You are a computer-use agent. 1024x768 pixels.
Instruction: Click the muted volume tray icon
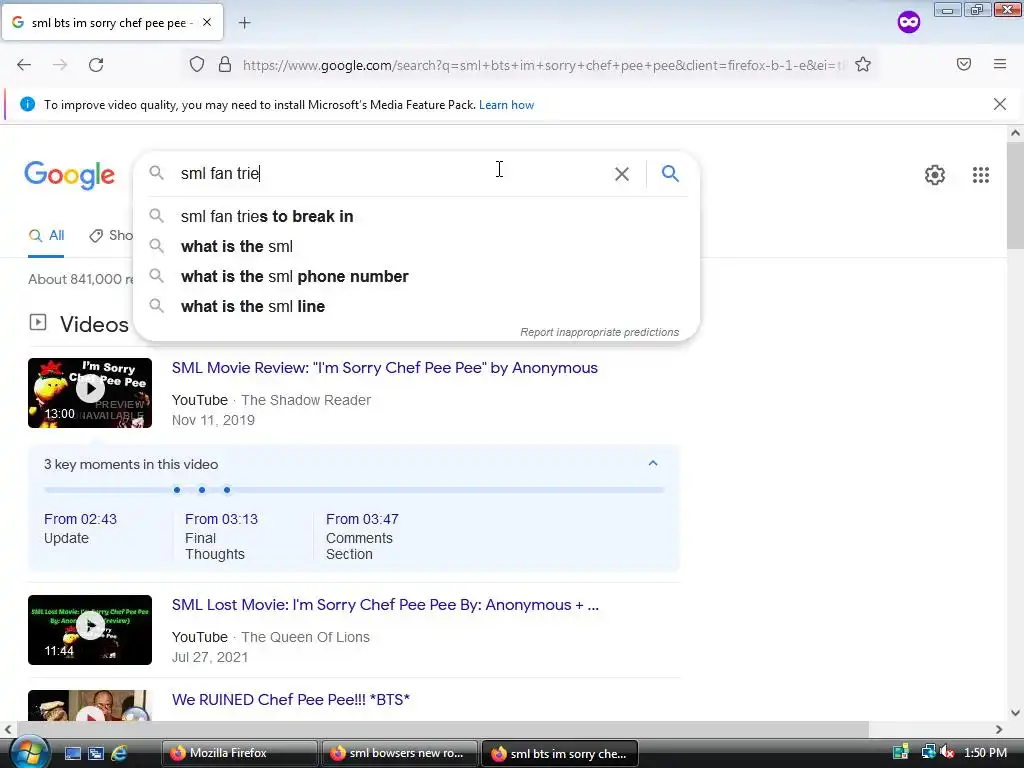(948, 752)
